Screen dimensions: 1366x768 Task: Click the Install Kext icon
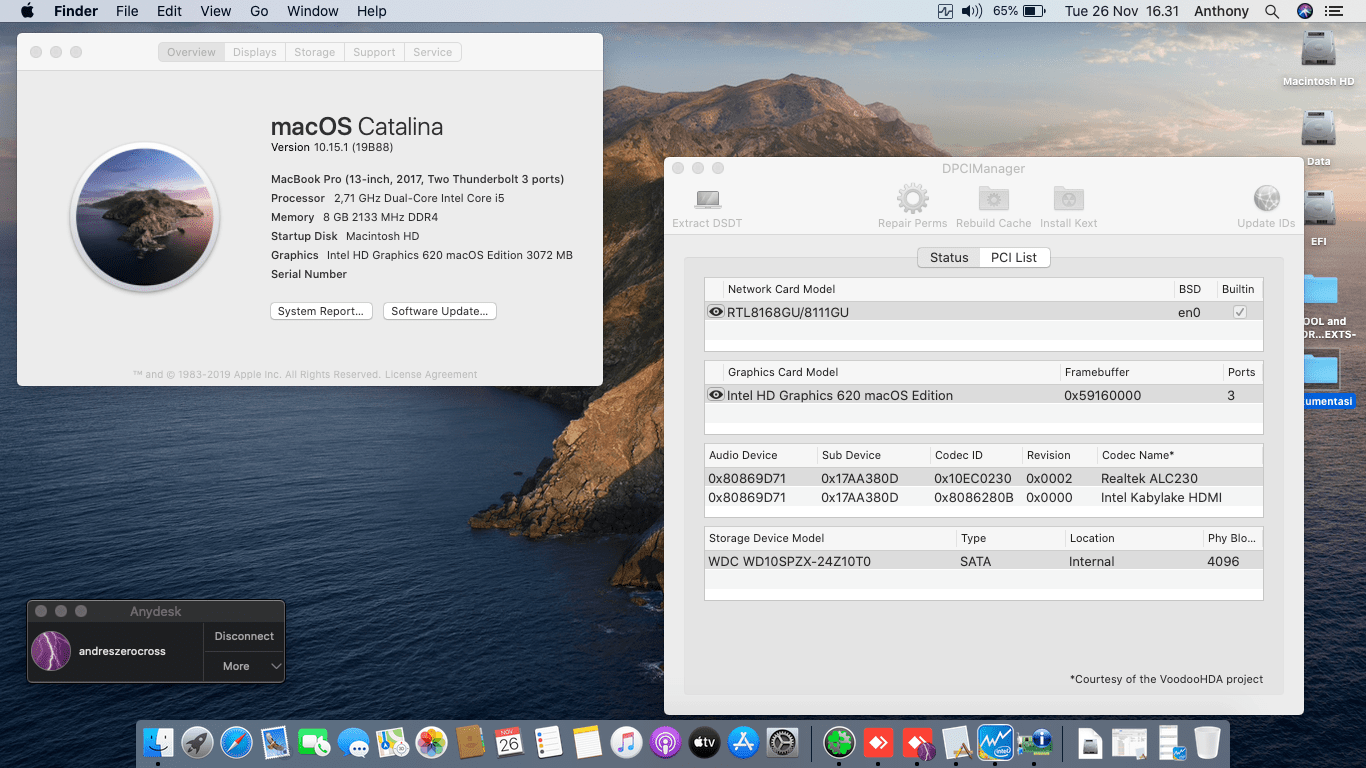tap(1068, 199)
